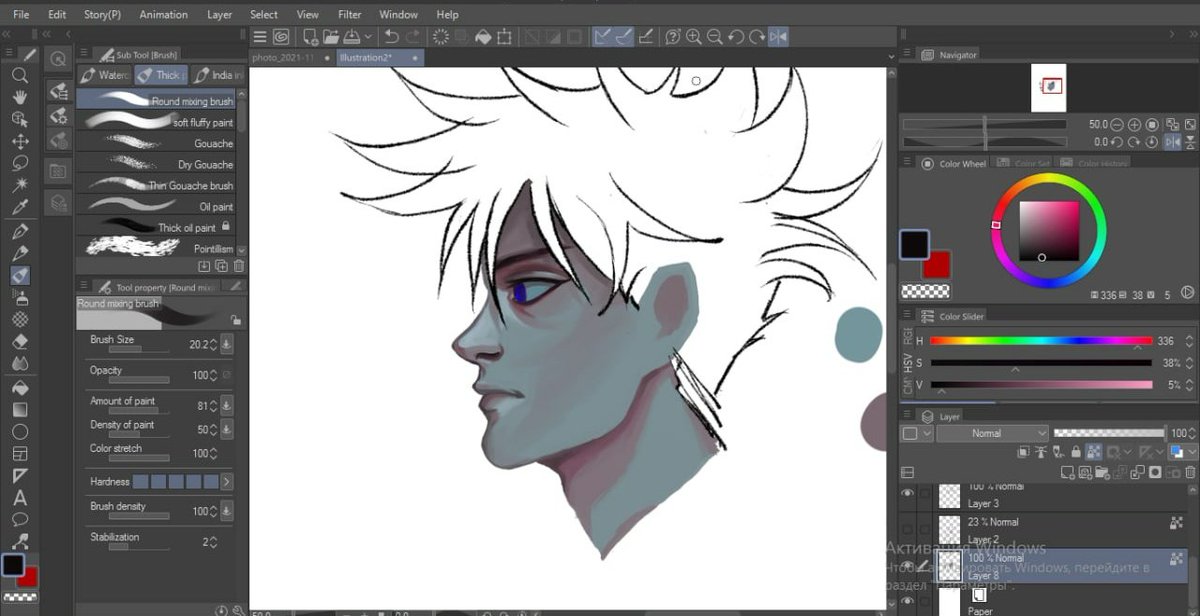Screen dimensions: 1200x616
Task: Click the layer opacity slider
Action: 1109,433
